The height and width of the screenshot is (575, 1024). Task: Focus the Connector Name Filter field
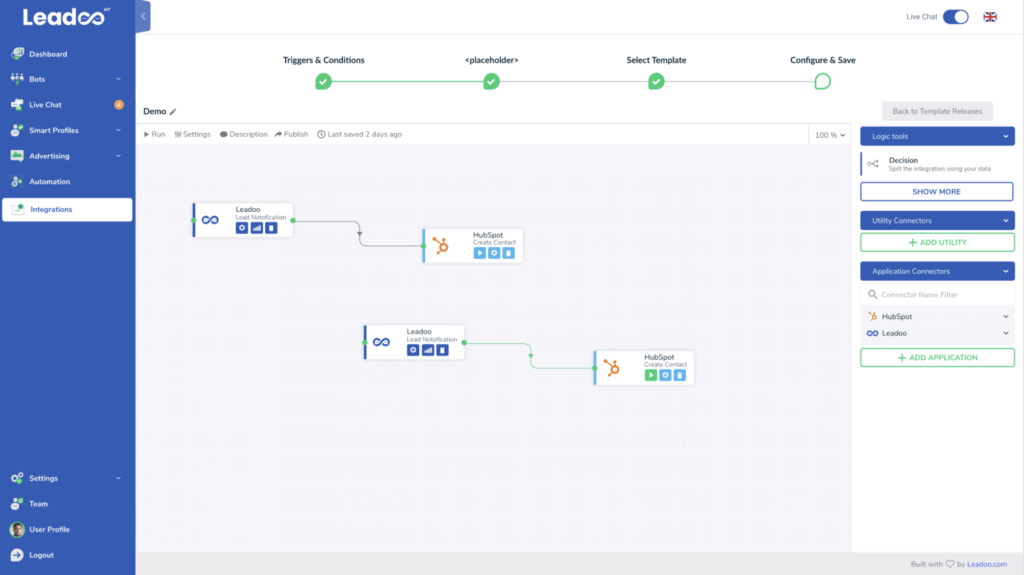tap(937, 295)
